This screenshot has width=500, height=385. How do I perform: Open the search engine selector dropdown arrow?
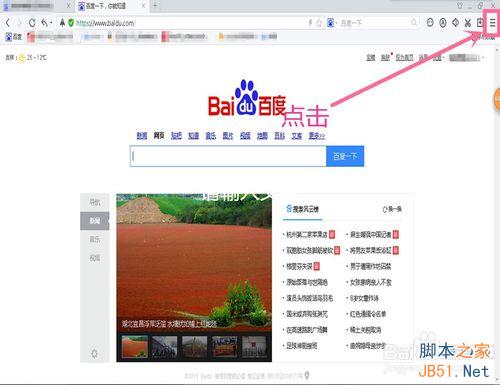coord(337,23)
